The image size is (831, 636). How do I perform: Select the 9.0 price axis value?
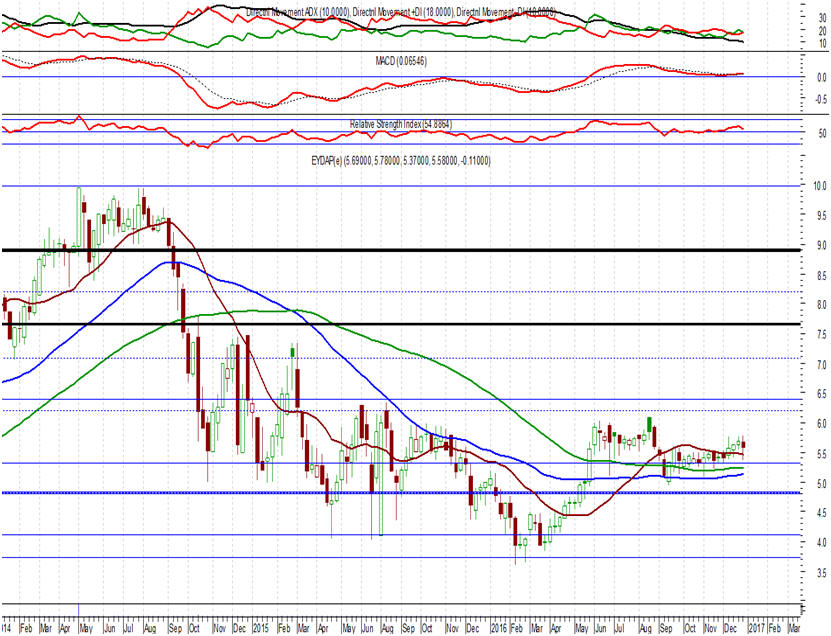click(x=821, y=246)
